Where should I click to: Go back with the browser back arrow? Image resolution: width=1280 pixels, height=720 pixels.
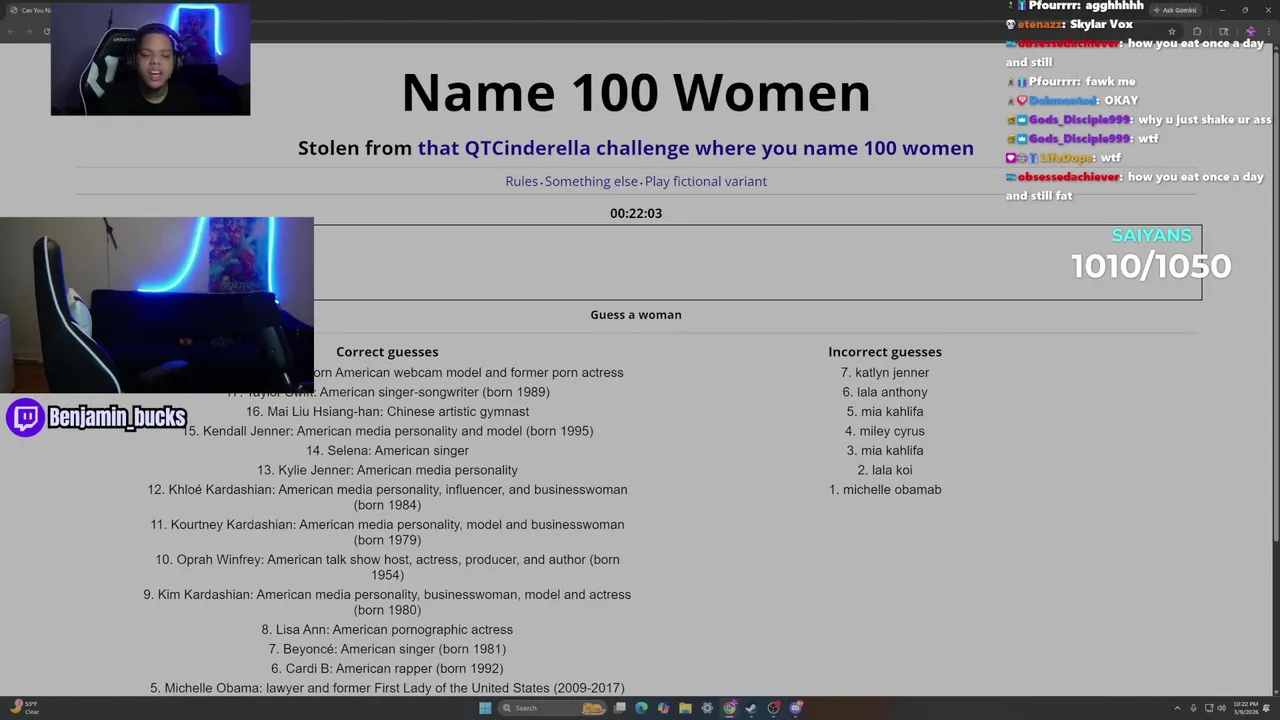tap(11, 31)
